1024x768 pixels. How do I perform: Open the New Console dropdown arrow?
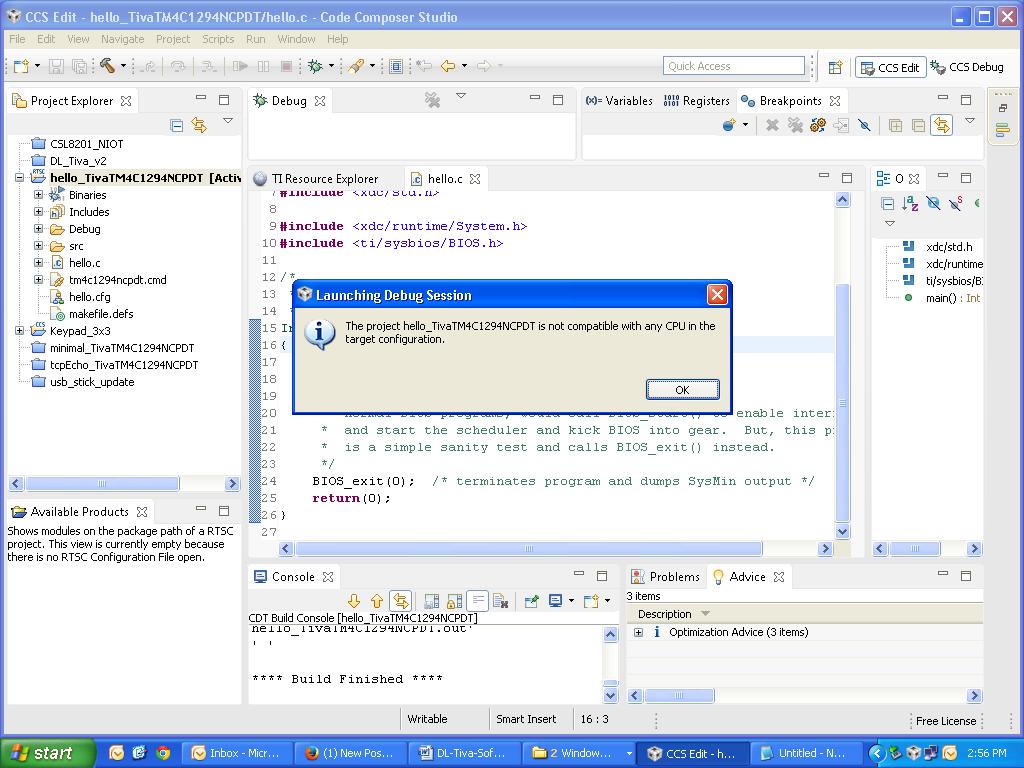607,601
